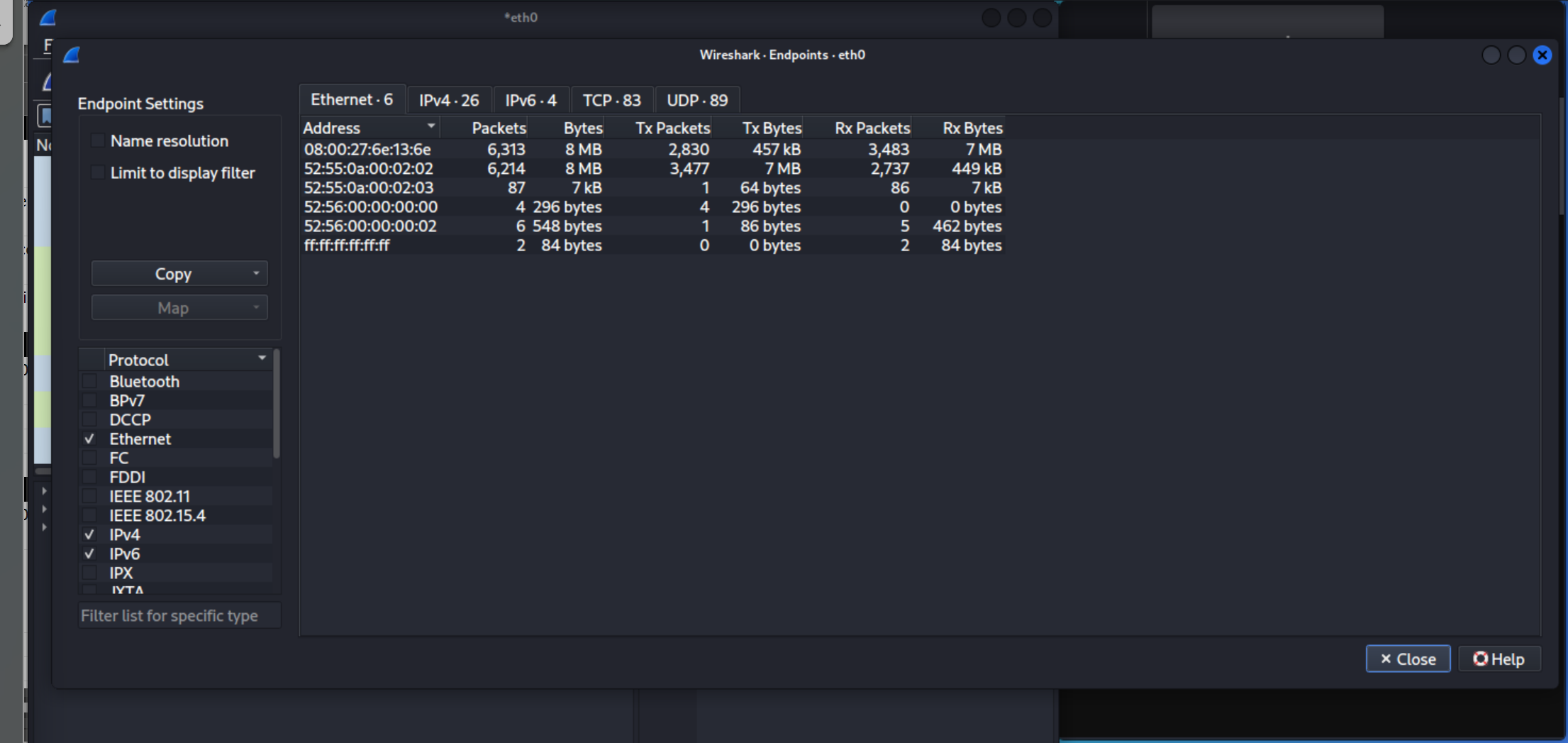
Task: Sort by Address column header
Action: pos(369,128)
